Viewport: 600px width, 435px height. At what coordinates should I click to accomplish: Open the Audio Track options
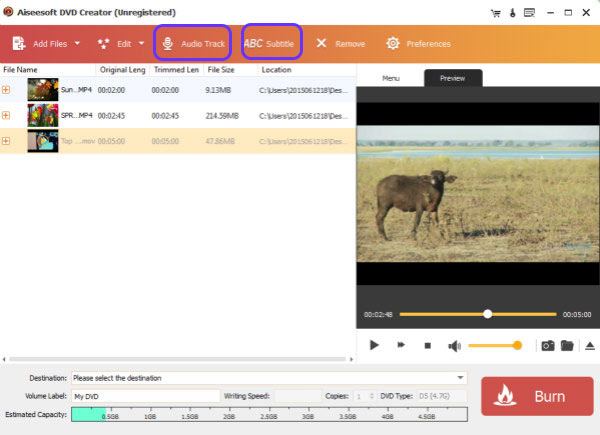coord(193,44)
